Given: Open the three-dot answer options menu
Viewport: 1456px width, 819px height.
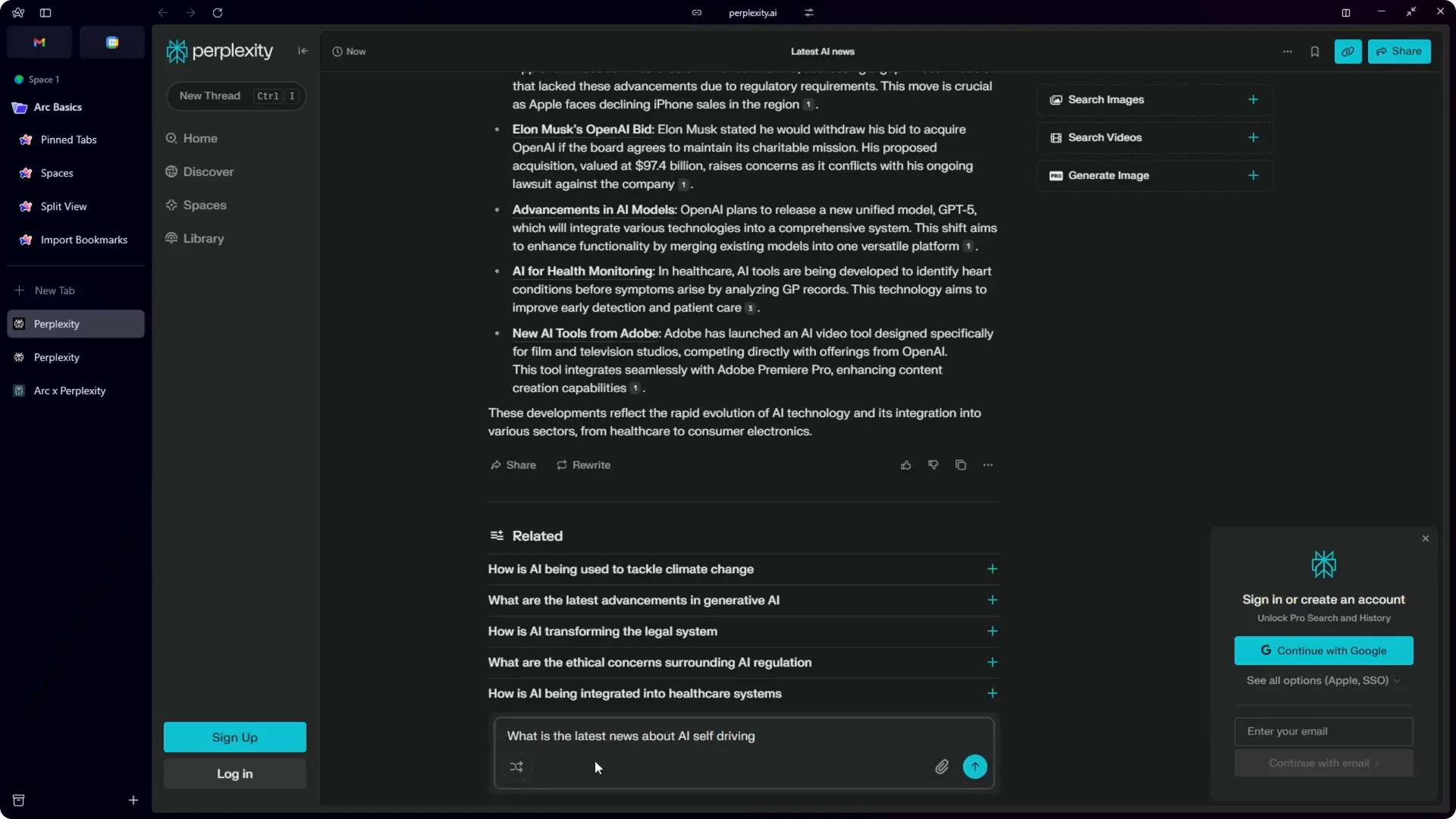Looking at the screenshot, I should (988, 464).
